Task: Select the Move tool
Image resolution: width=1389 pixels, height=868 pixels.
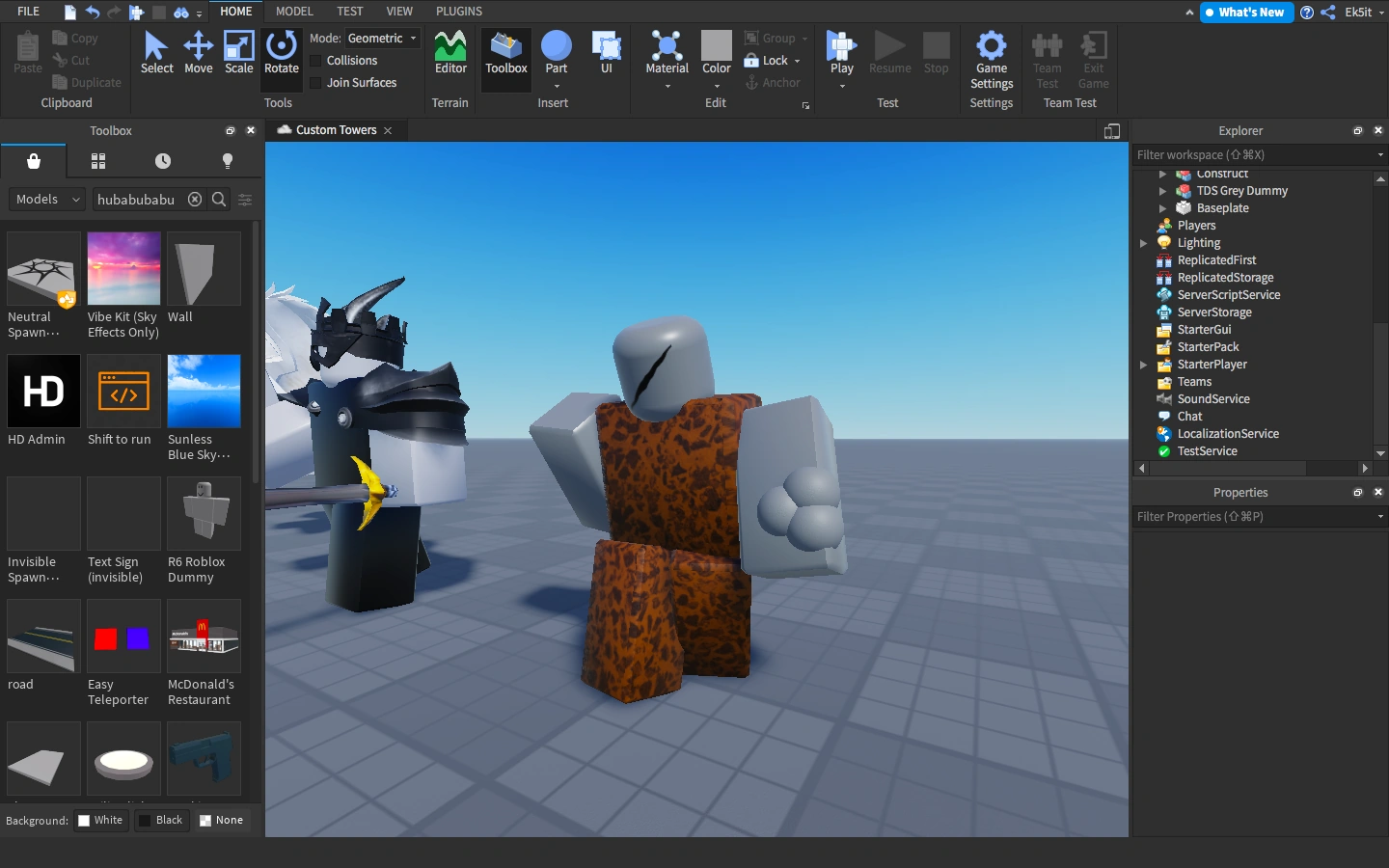Action: (198, 53)
